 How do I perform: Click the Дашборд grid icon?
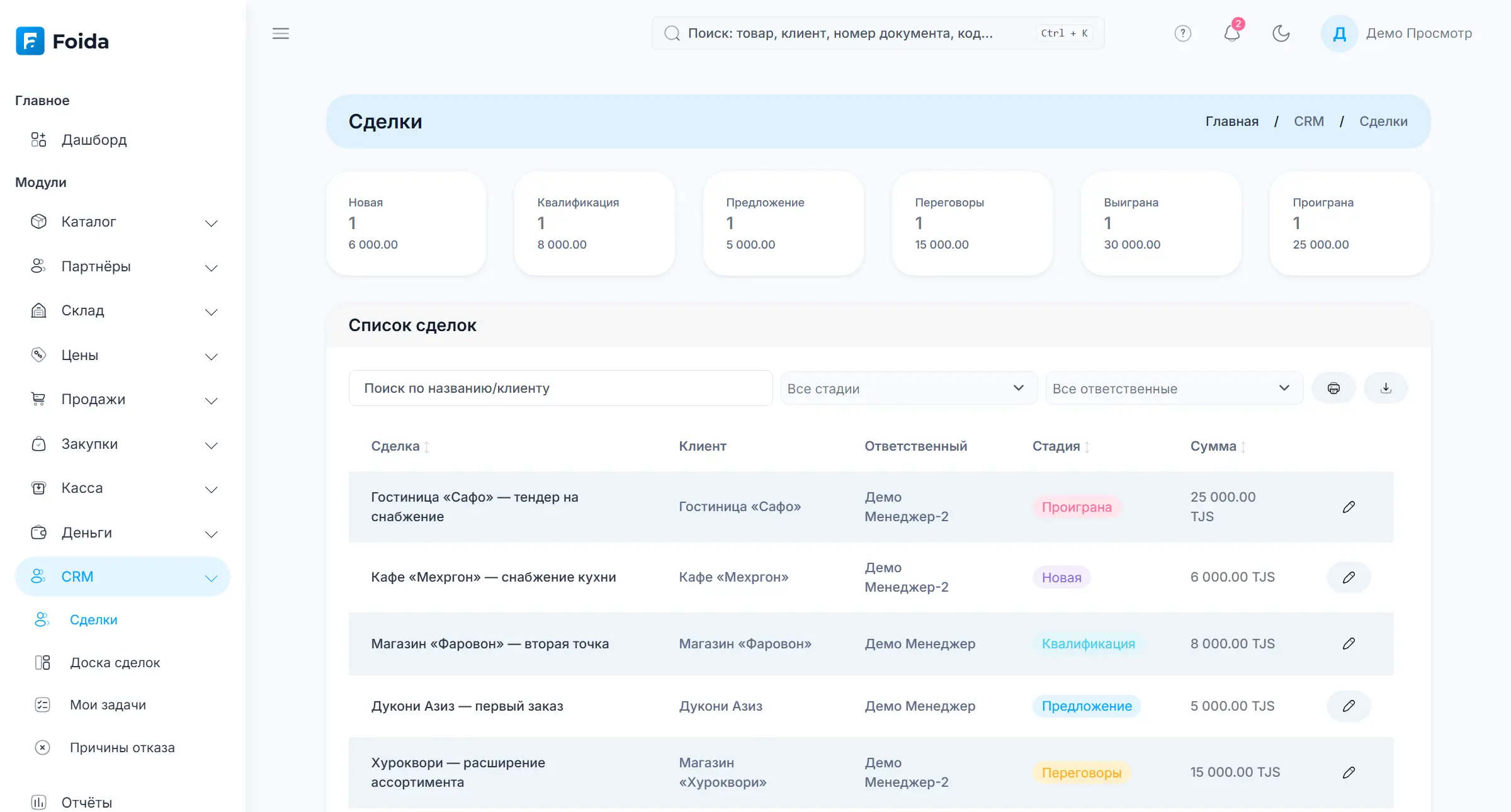(x=38, y=140)
